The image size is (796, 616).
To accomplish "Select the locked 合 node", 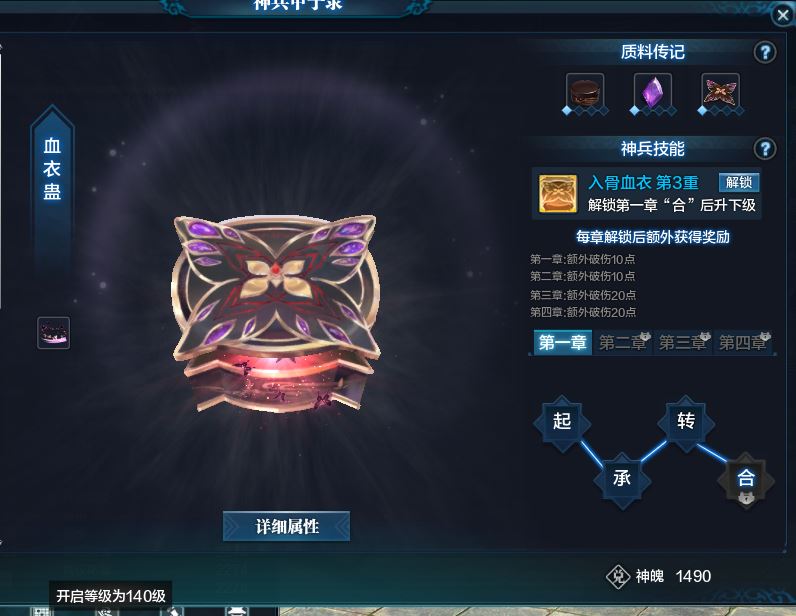I will pyautogui.click(x=746, y=479).
